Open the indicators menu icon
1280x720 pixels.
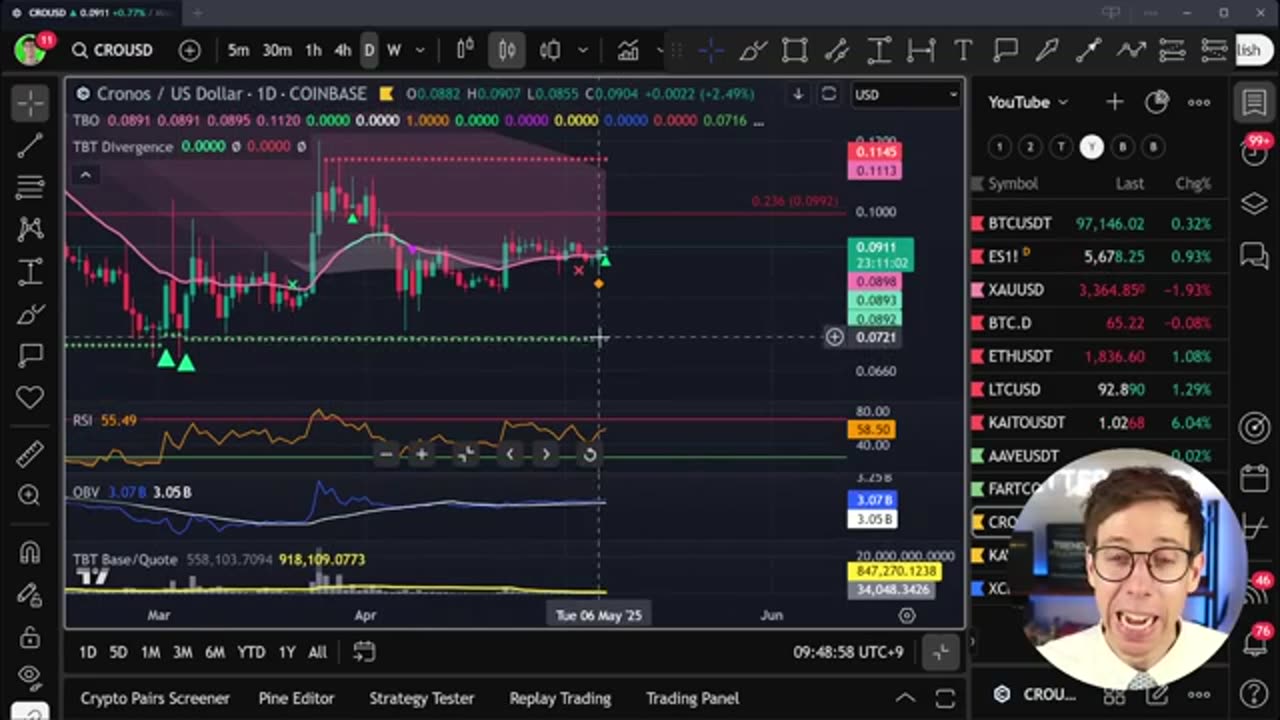tap(628, 50)
